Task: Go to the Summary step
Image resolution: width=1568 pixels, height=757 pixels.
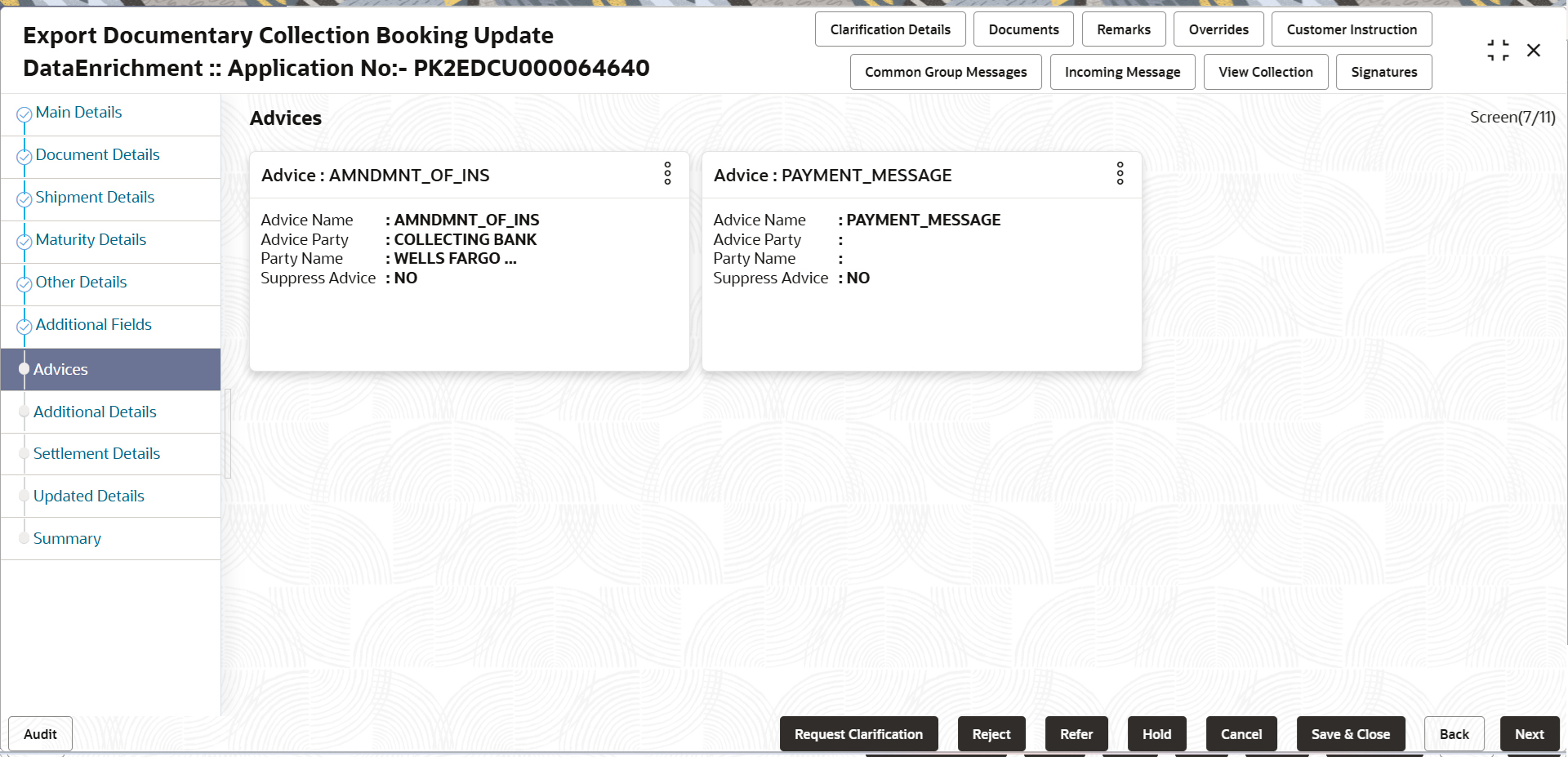Action: coord(67,539)
